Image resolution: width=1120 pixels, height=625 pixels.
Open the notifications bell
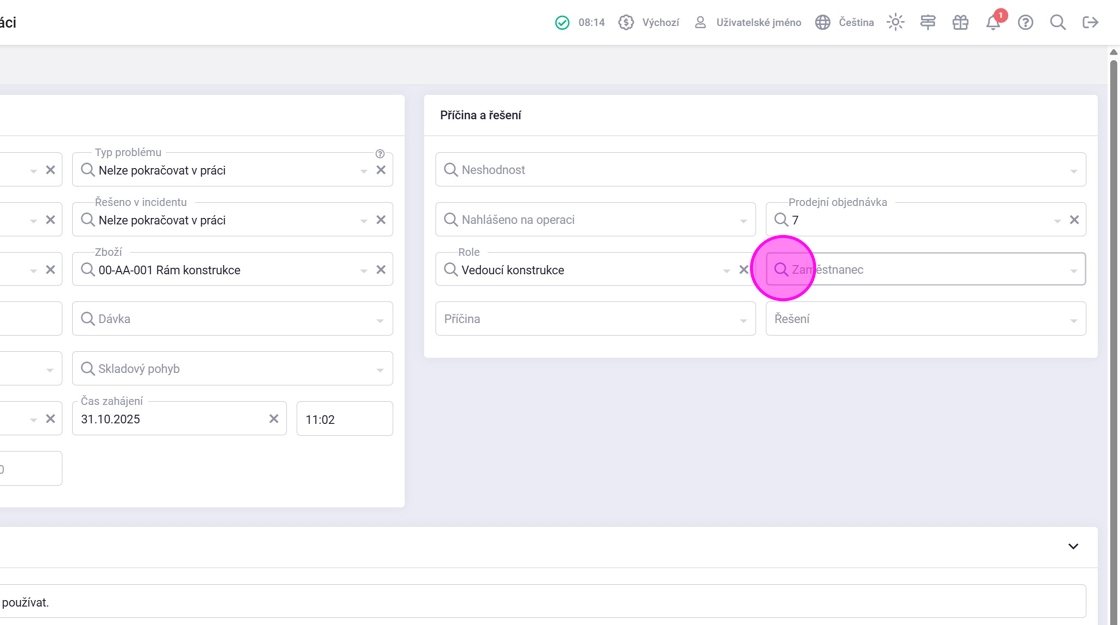(x=993, y=22)
